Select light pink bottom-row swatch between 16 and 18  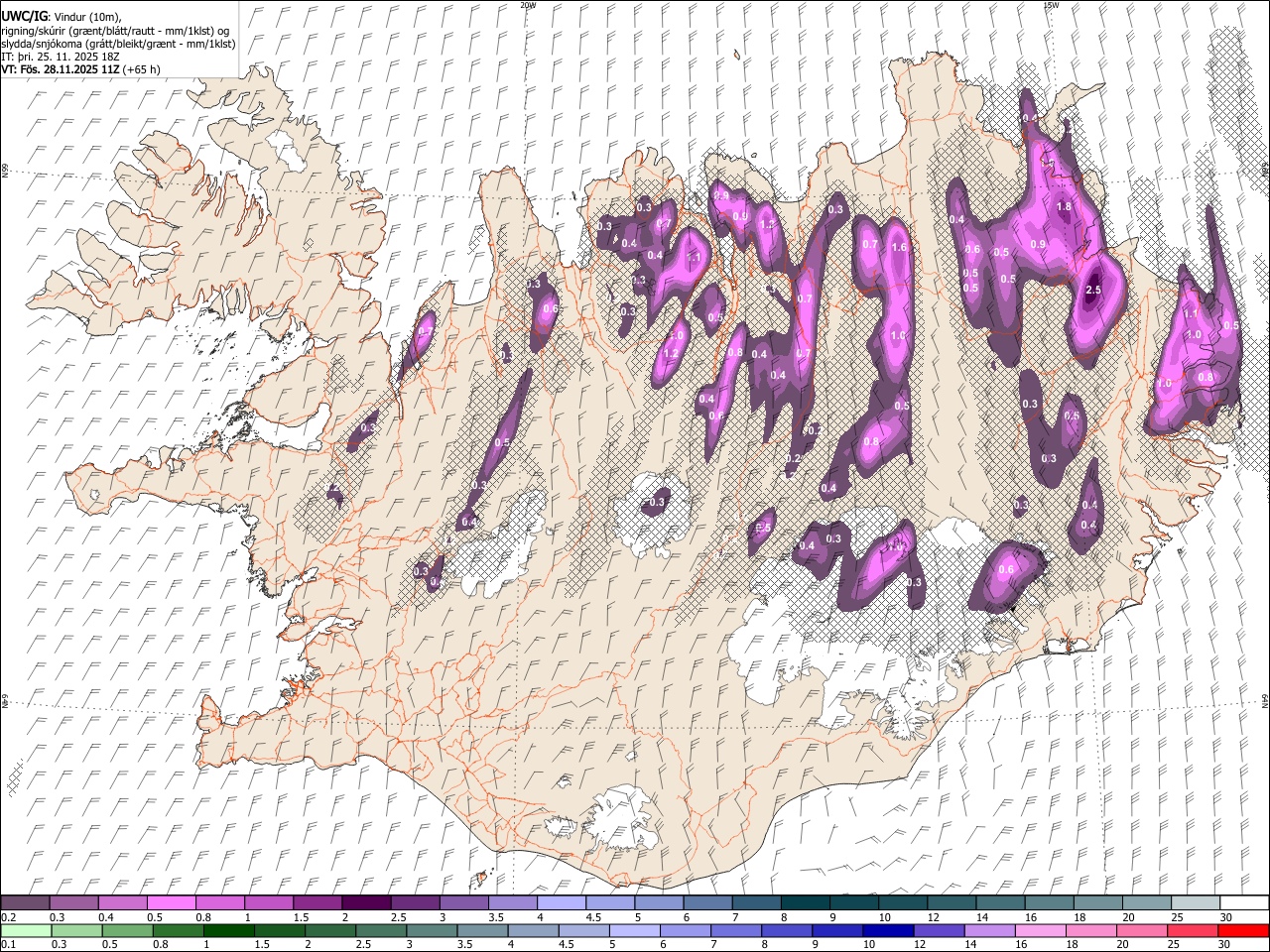[x=1039, y=930]
